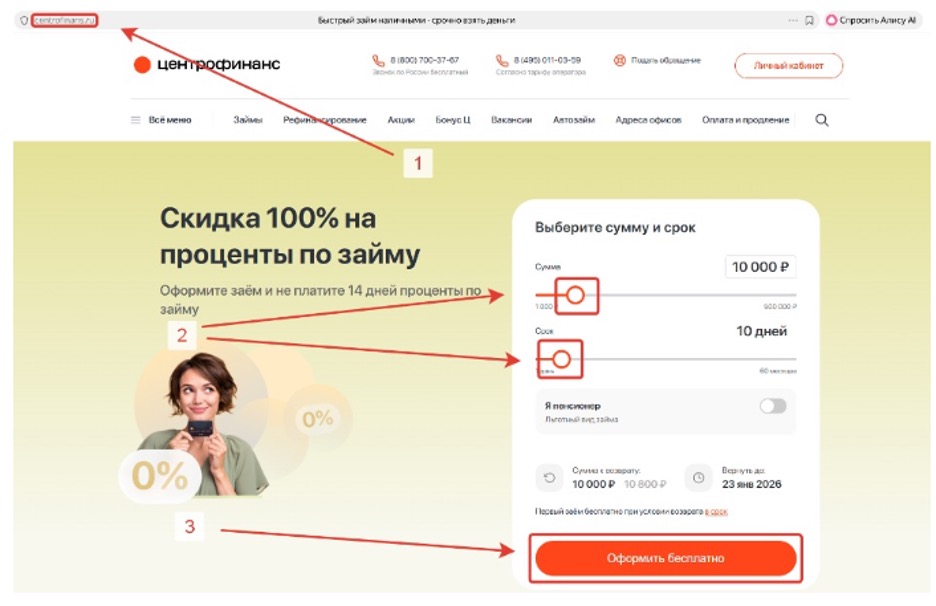The image size is (936, 606).
Task: Click the lifebuoy icon for Подать обращение
Action: [620, 60]
